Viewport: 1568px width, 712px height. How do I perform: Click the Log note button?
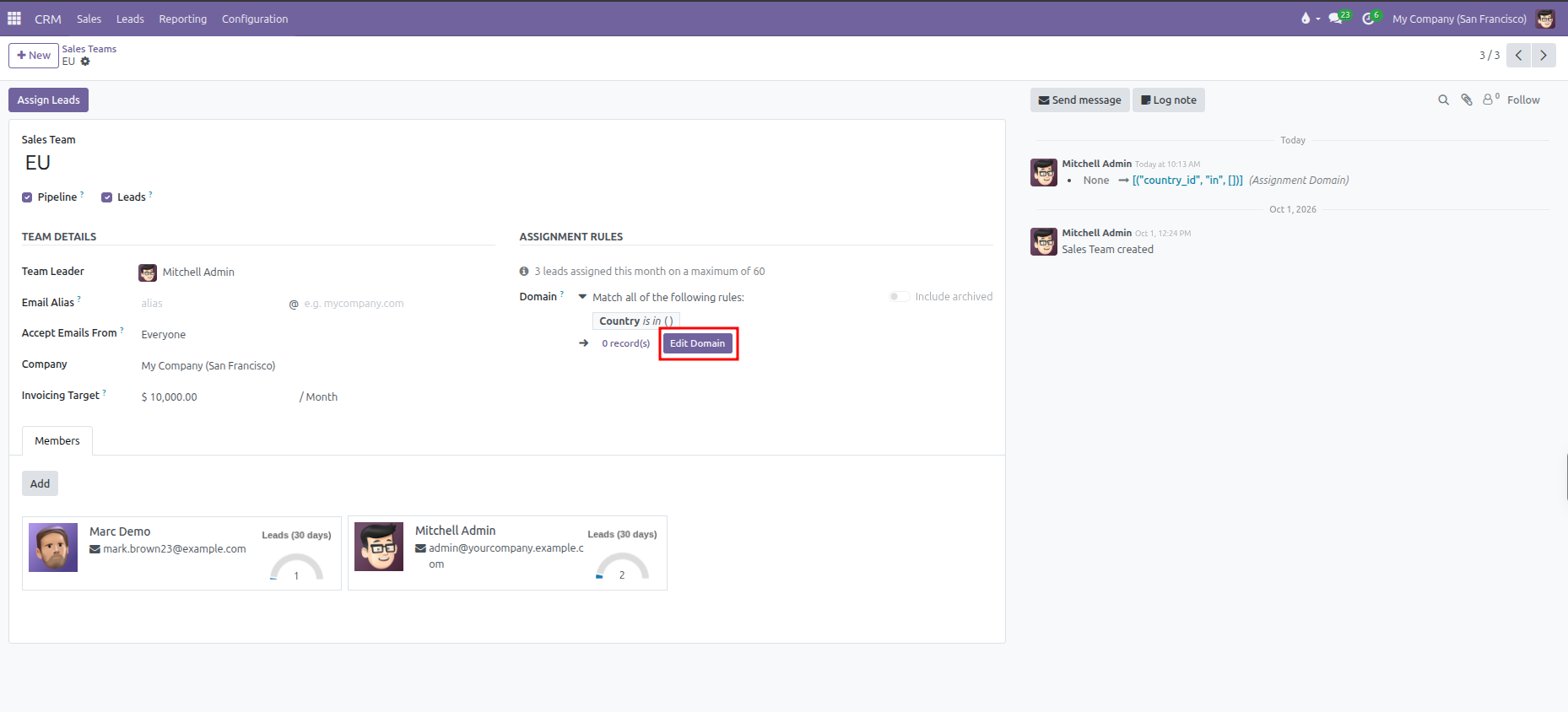coord(1169,100)
